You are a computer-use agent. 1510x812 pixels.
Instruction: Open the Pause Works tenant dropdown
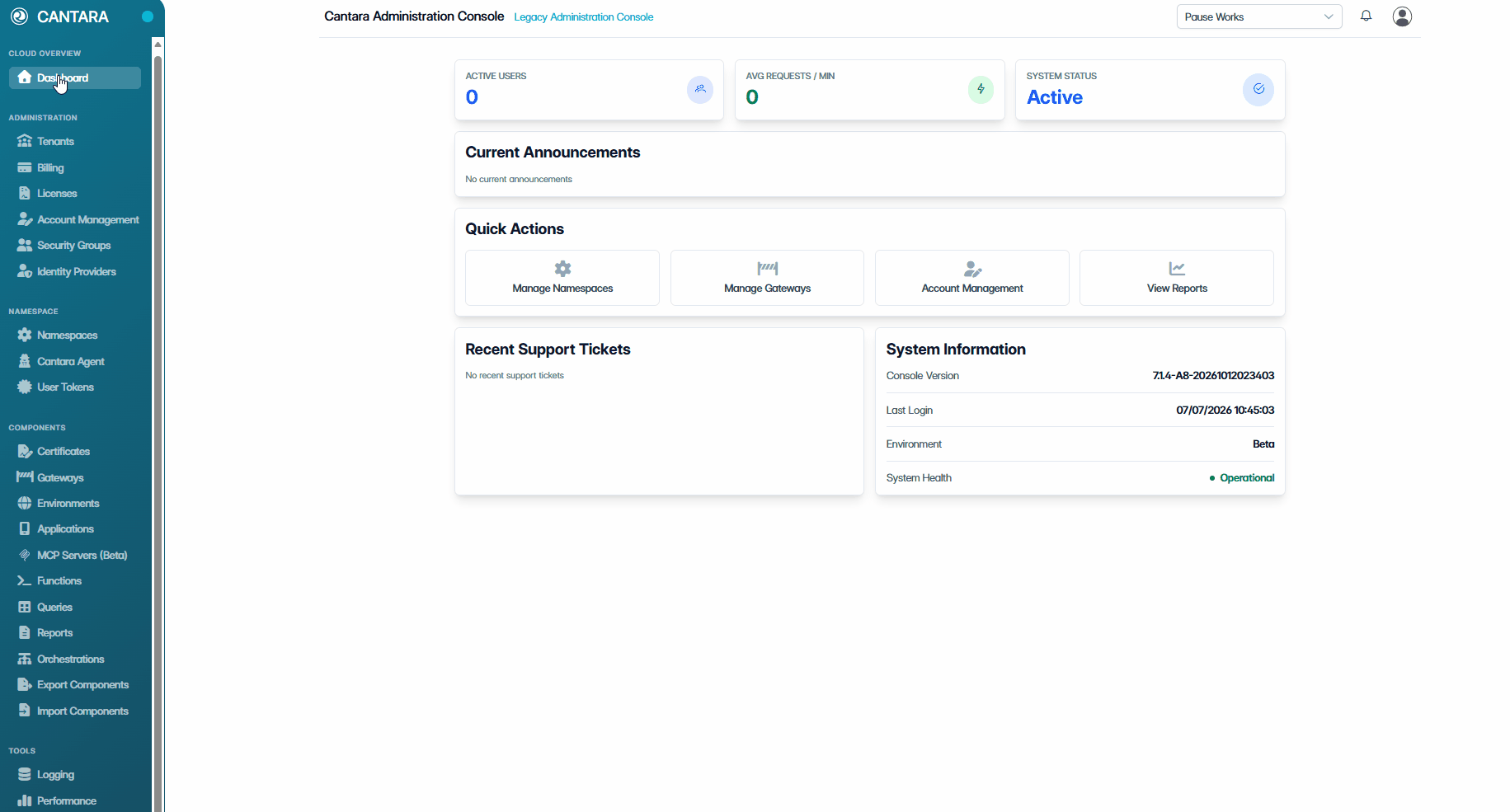(x=1258, y=16)
